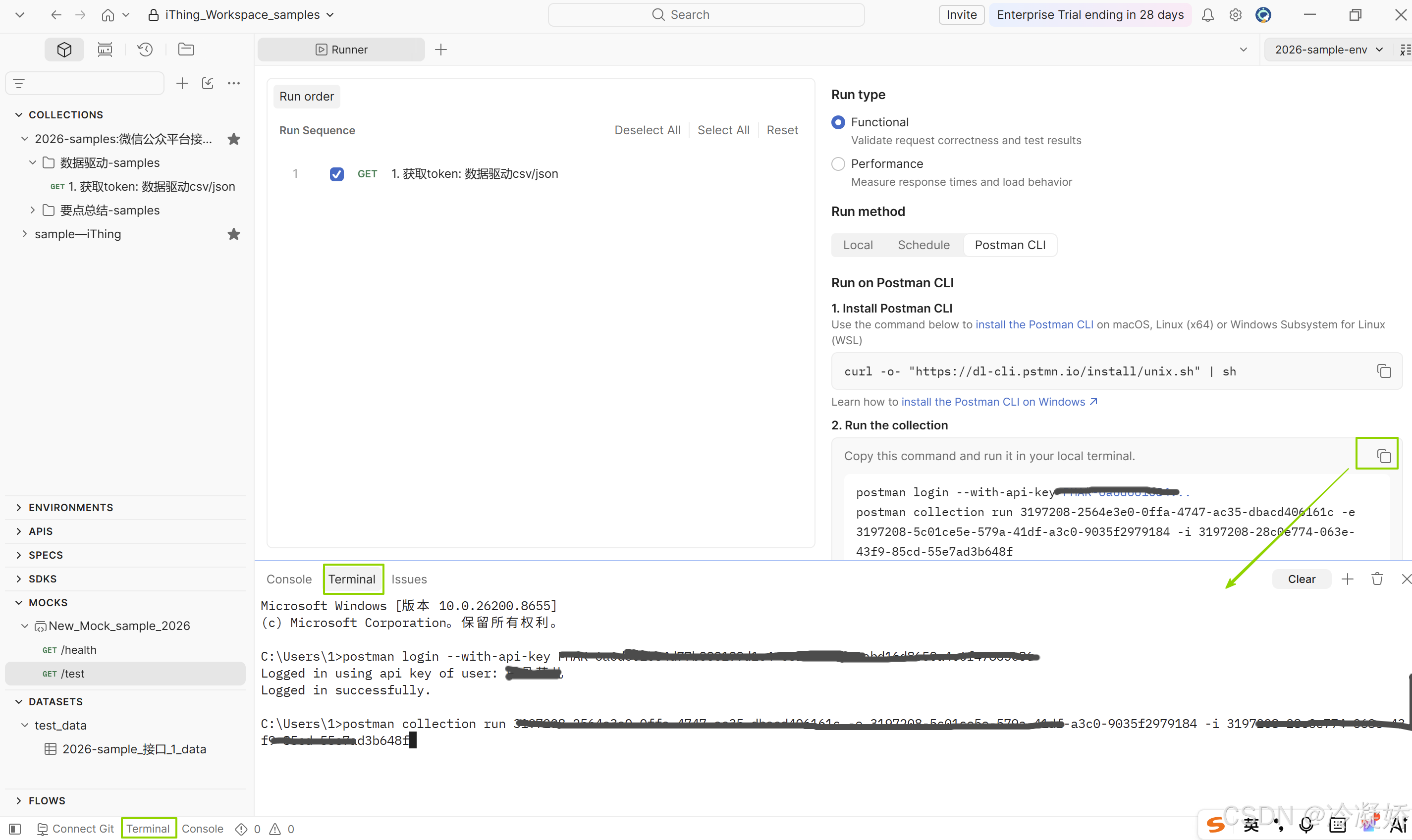Click the sidebar filter input field
Viewport: 1412px width, 840px height.
click(x=85, y=84)
